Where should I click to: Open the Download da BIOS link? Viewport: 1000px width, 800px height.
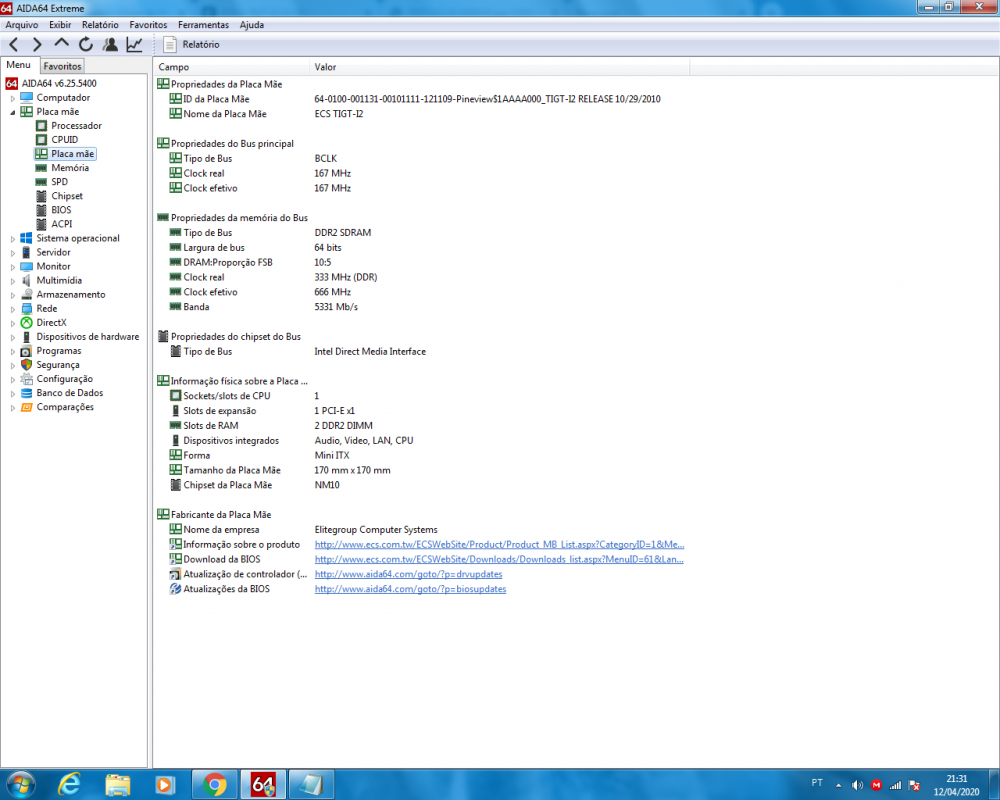pyautogui.click(x=499, y=560)
